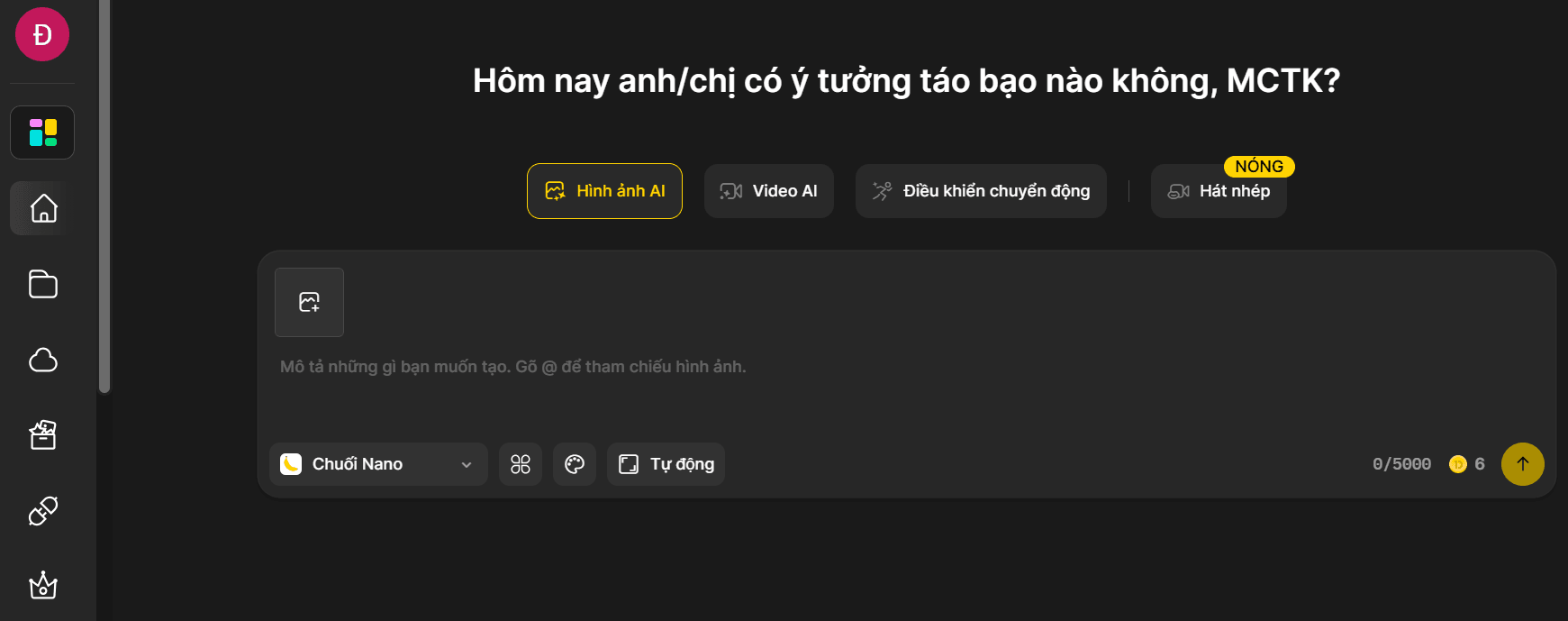Open the palette style picker
Image resolution: width=1568 pixels, height=621 pixels.
coord(575,464)
